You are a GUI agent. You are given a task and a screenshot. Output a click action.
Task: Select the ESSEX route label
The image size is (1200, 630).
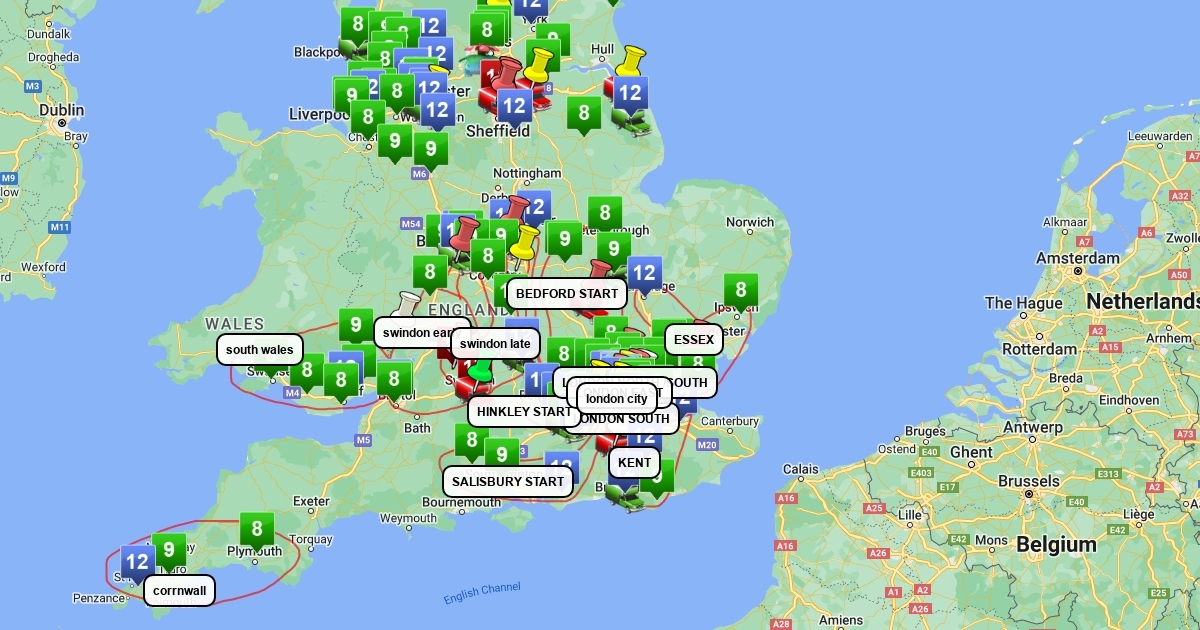coord(693,340)
